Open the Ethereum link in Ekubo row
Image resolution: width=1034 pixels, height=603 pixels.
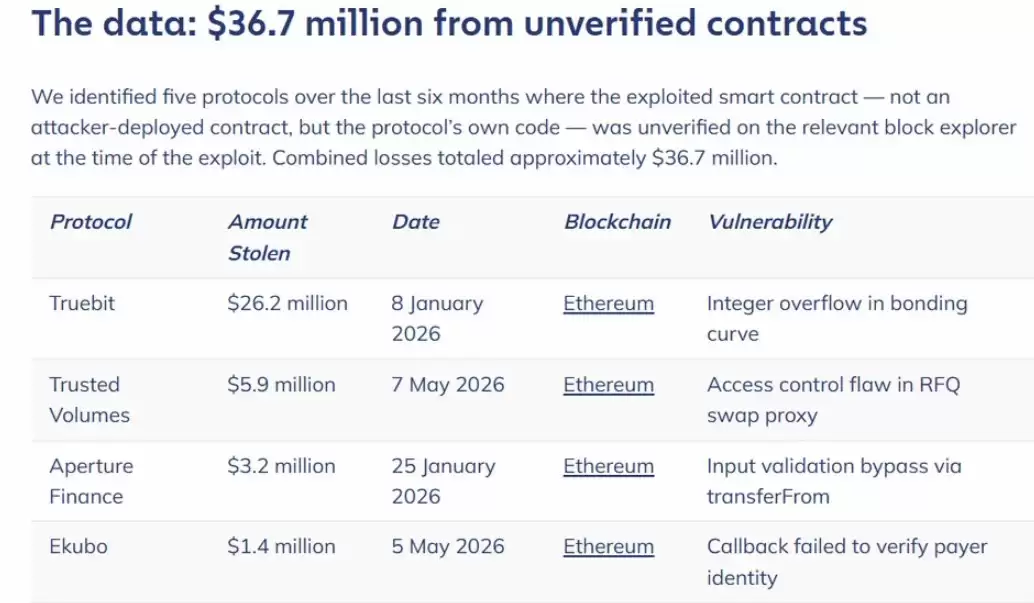point(608,547)
